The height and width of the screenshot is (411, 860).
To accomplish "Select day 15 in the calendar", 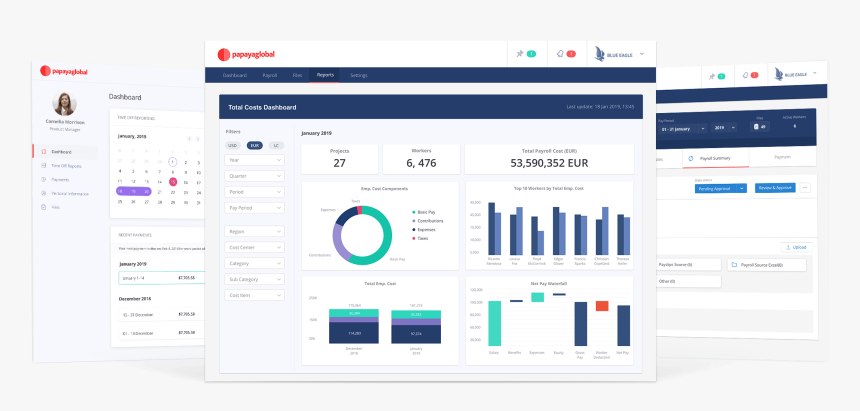I will point(173,182).
